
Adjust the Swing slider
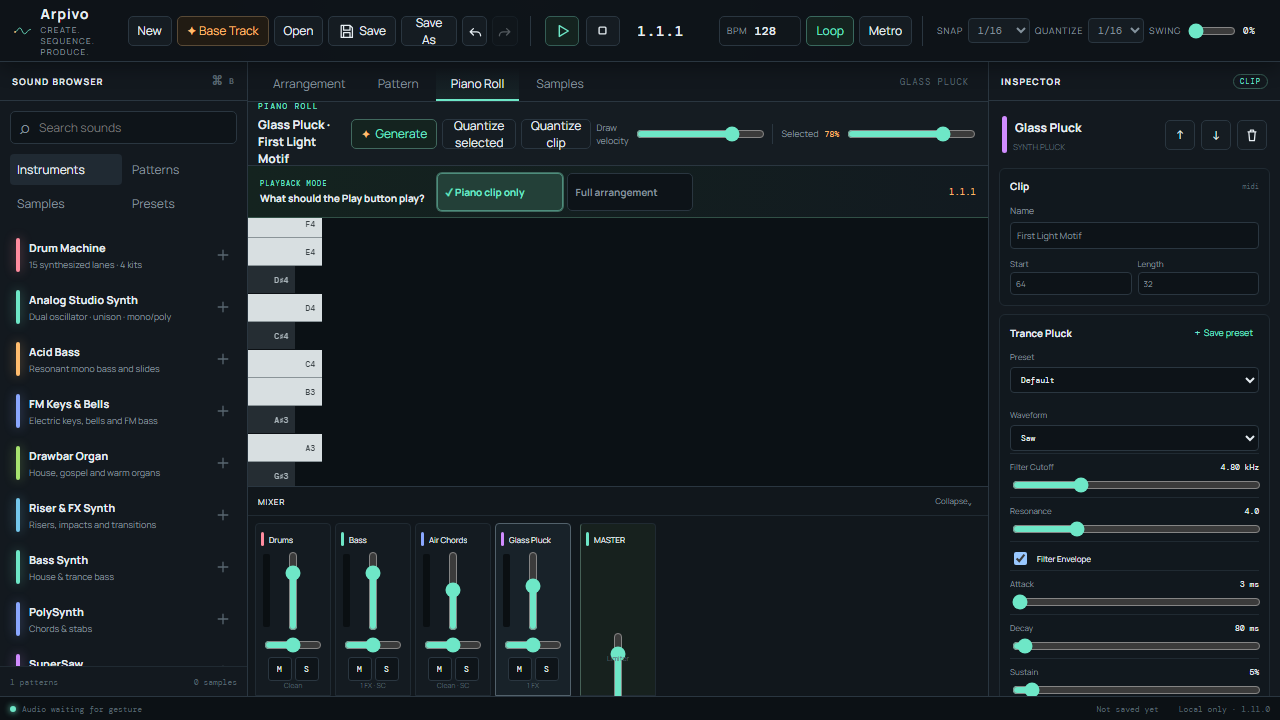(x=1211, y=31)
